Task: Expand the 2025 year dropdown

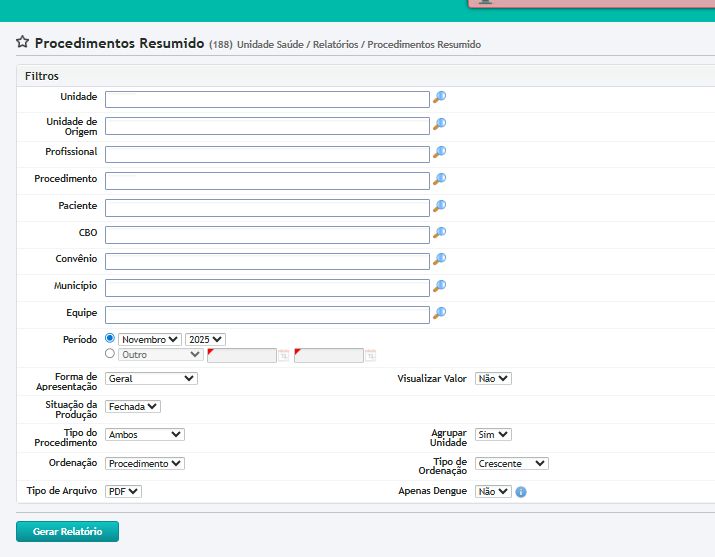Action: tap(205, 340)
